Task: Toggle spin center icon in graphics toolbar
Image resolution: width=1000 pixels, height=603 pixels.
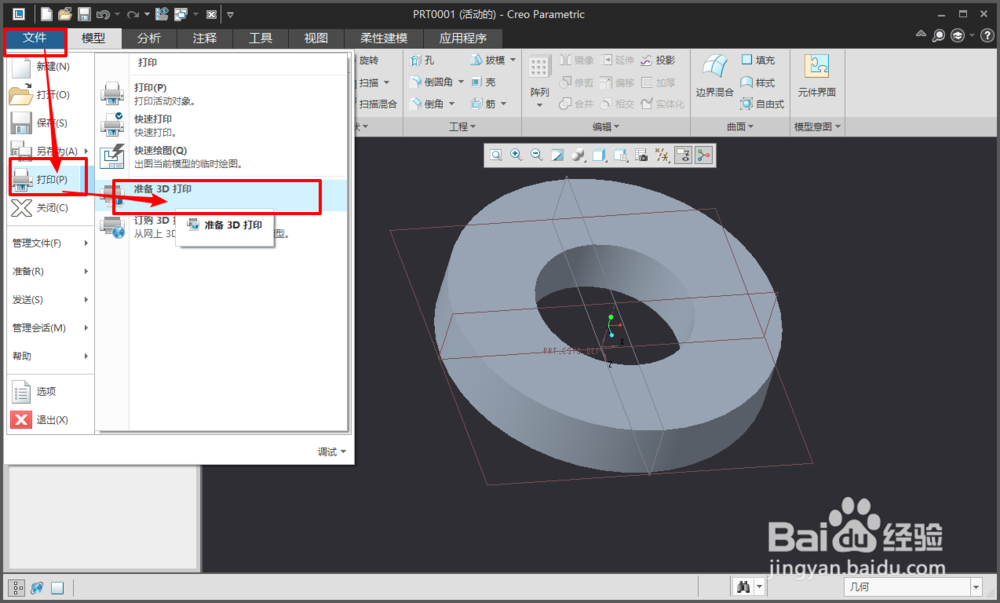Action: pyautogui.click(x=703, y=155)
